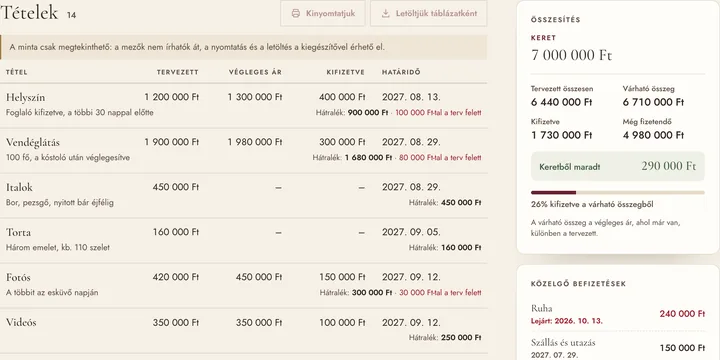Click the Kifizetve column header
Image resolution: width=720 pixels, height=360 pixels.
pos(346,72)
